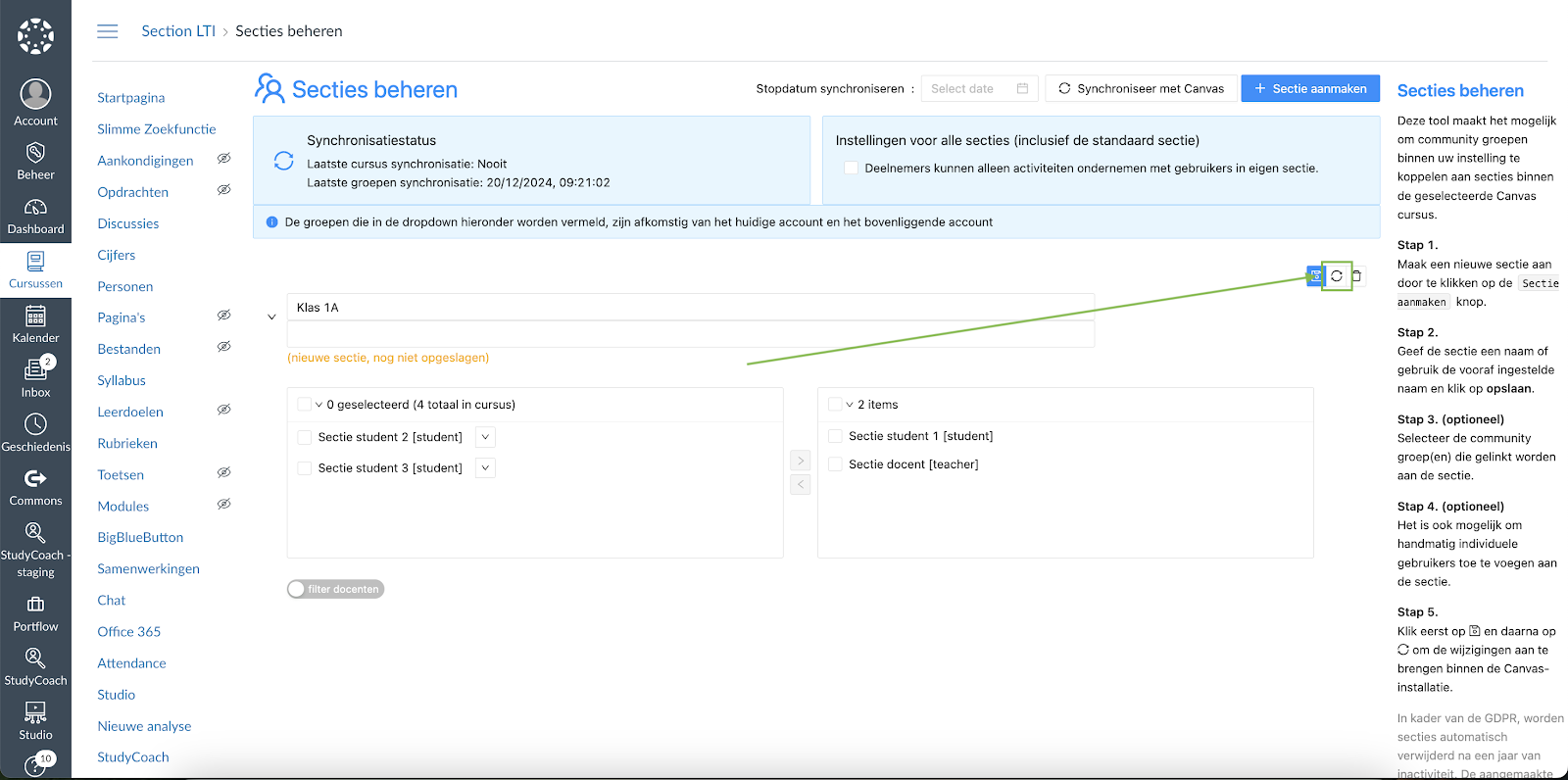Open Personen in course menu
Viewport: 1568px width, 780px height.
point(125,286)
